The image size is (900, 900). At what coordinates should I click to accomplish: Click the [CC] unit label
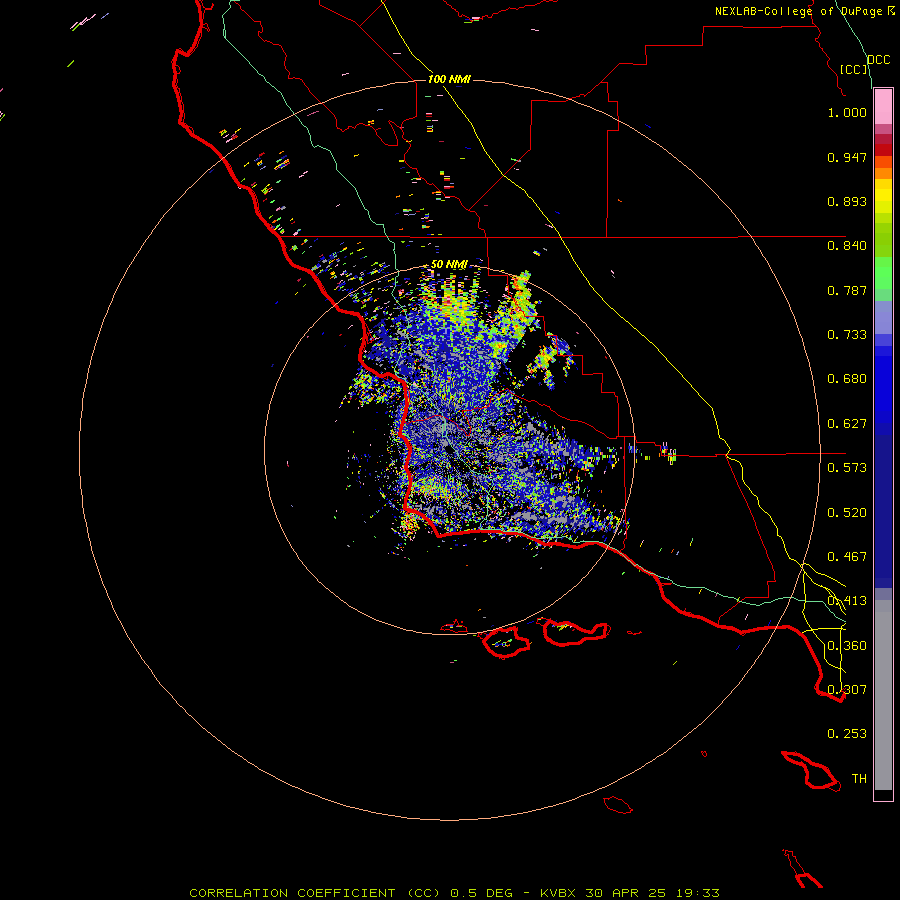click(x=854, y=69)
